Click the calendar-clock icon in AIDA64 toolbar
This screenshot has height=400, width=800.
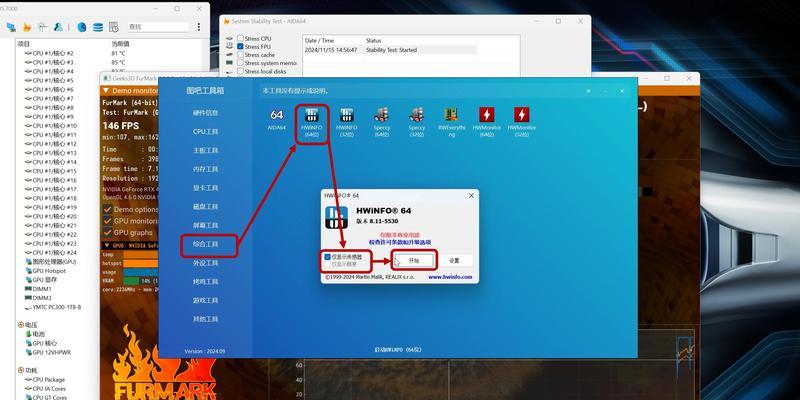point(113,27)
